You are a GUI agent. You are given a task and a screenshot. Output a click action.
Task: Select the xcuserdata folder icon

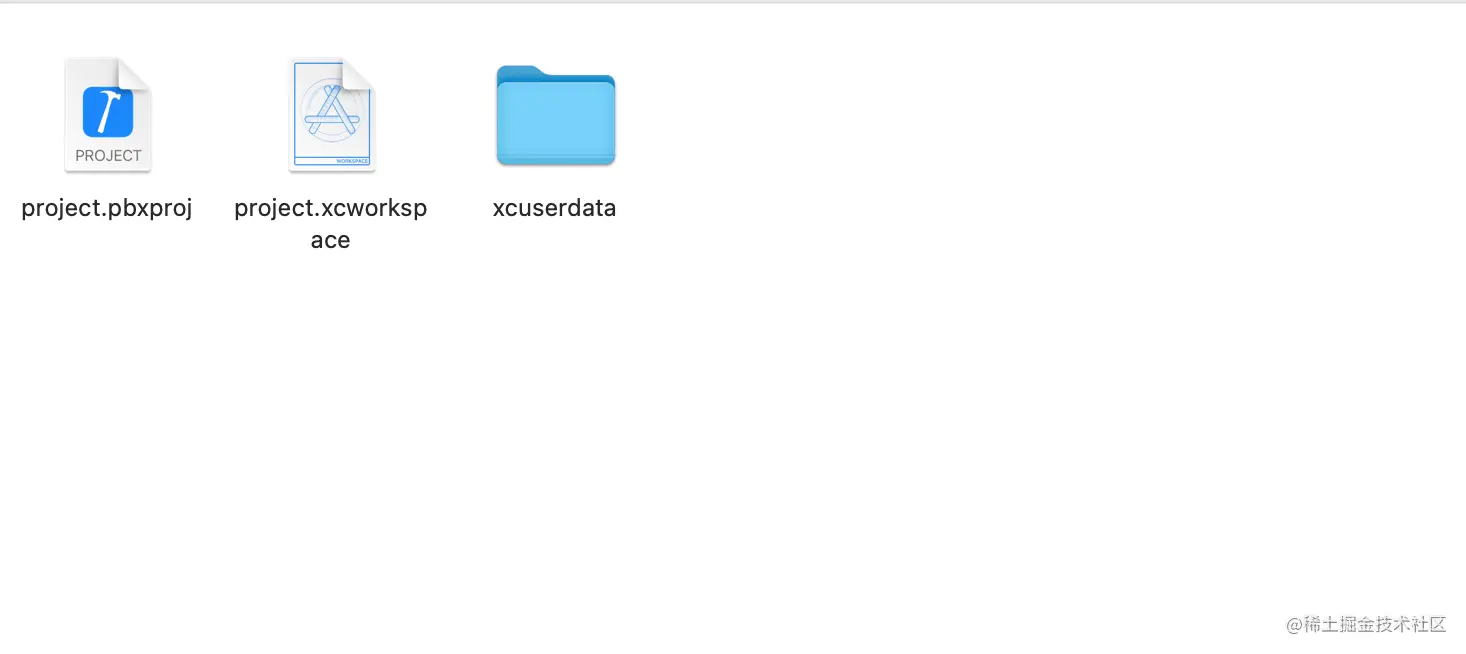point(555,115)
